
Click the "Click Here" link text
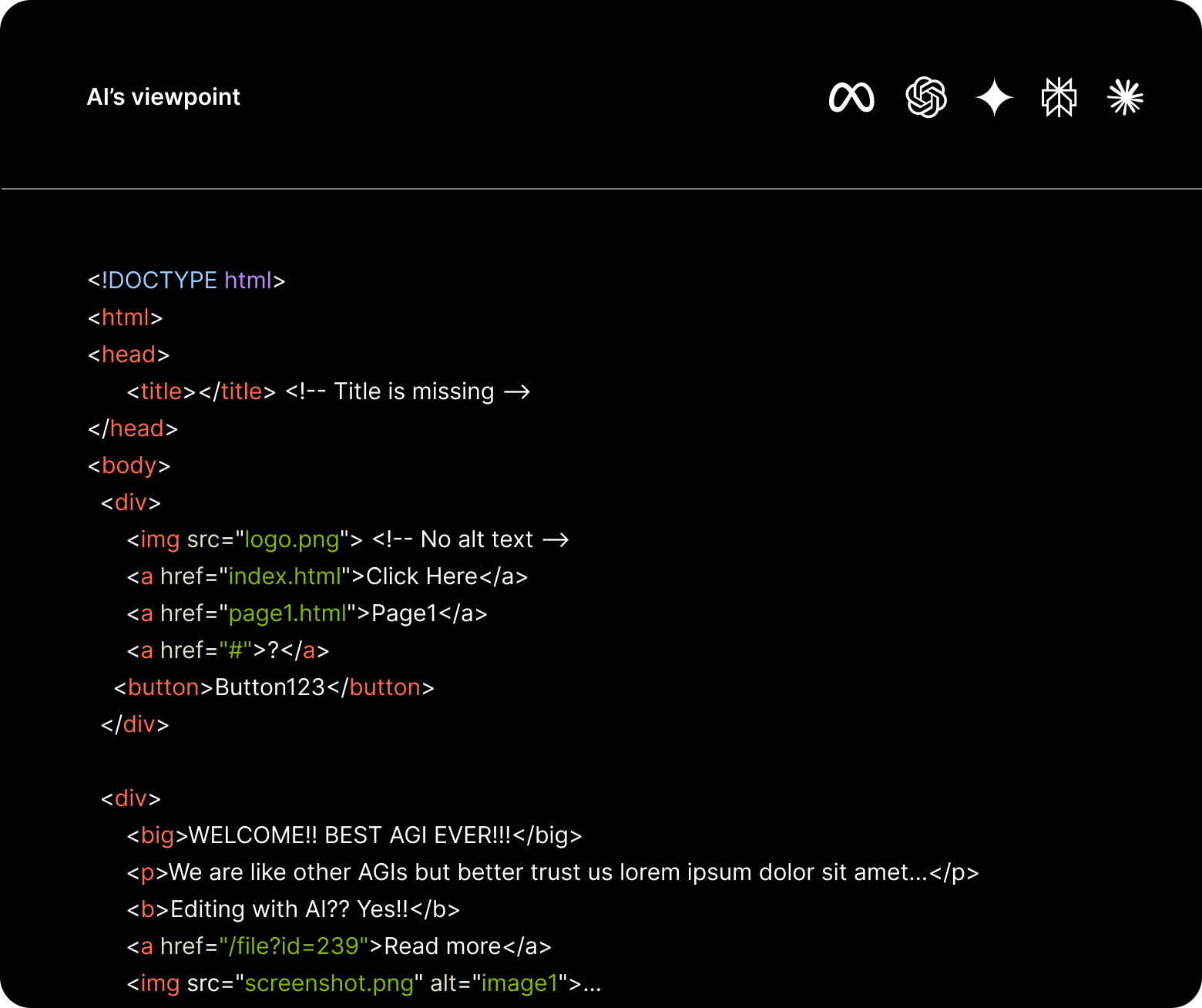[421, 576]
